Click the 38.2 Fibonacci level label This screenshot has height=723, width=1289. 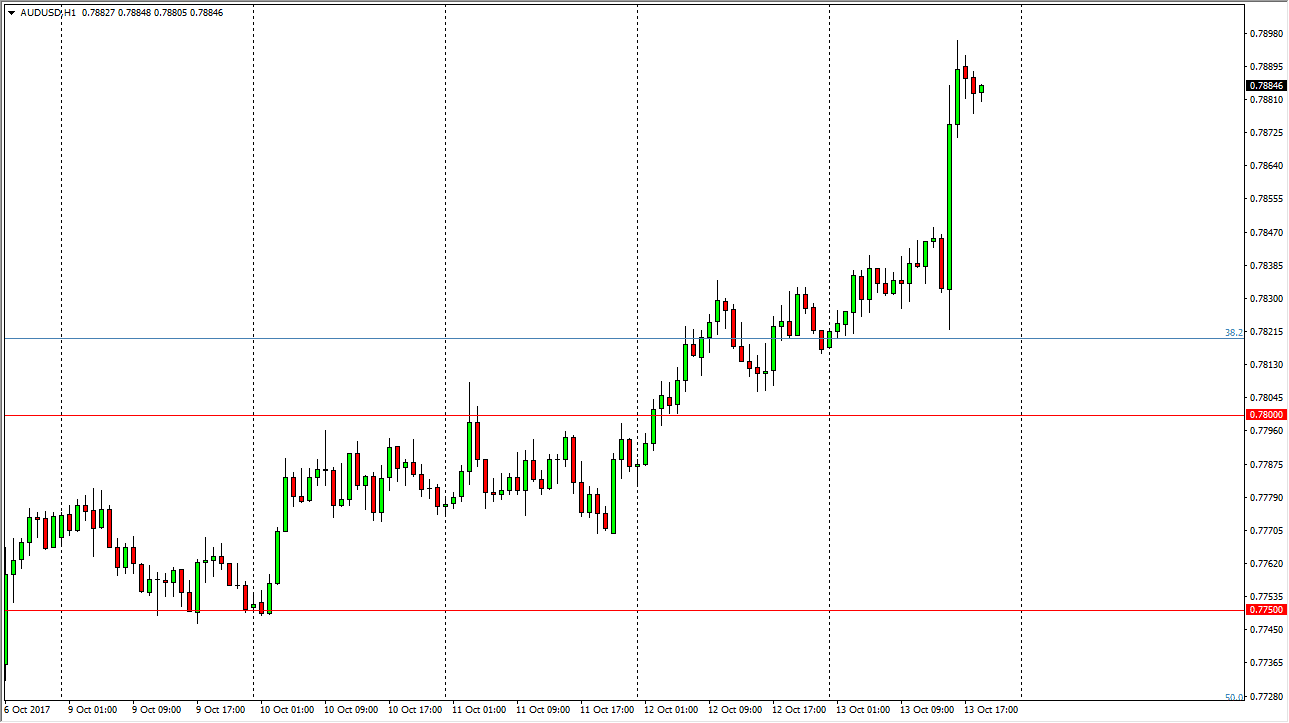pos(1233,332)
